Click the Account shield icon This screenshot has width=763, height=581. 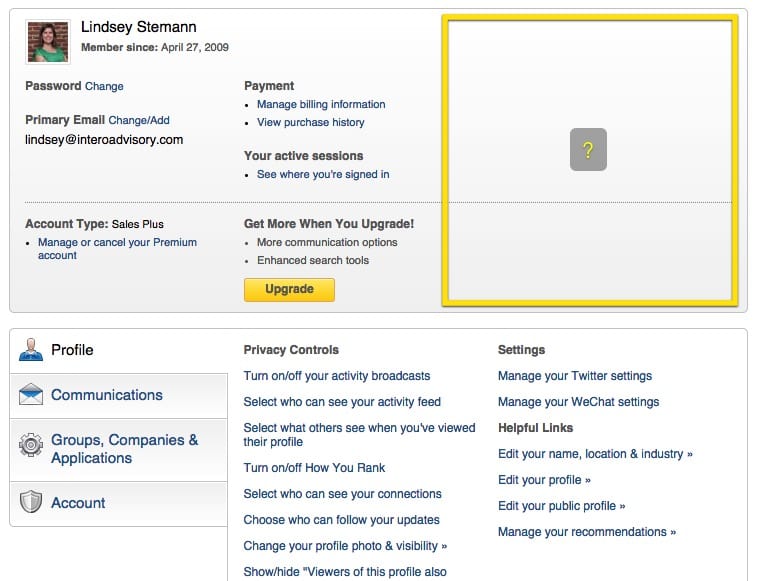[31, 502]
